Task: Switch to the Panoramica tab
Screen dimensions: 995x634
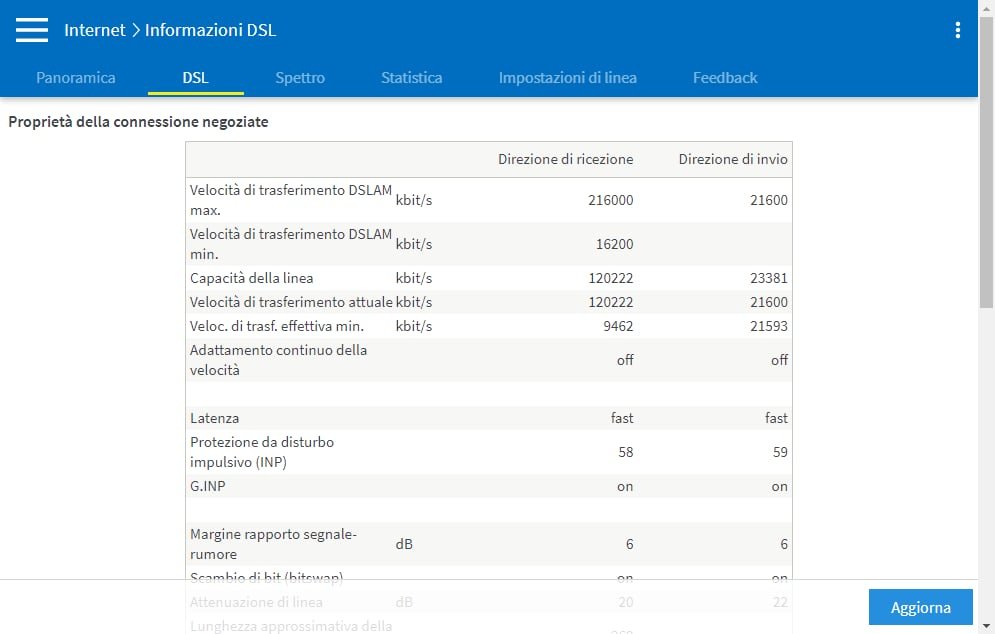Action: pyautogui.click(x=76, y=77)
